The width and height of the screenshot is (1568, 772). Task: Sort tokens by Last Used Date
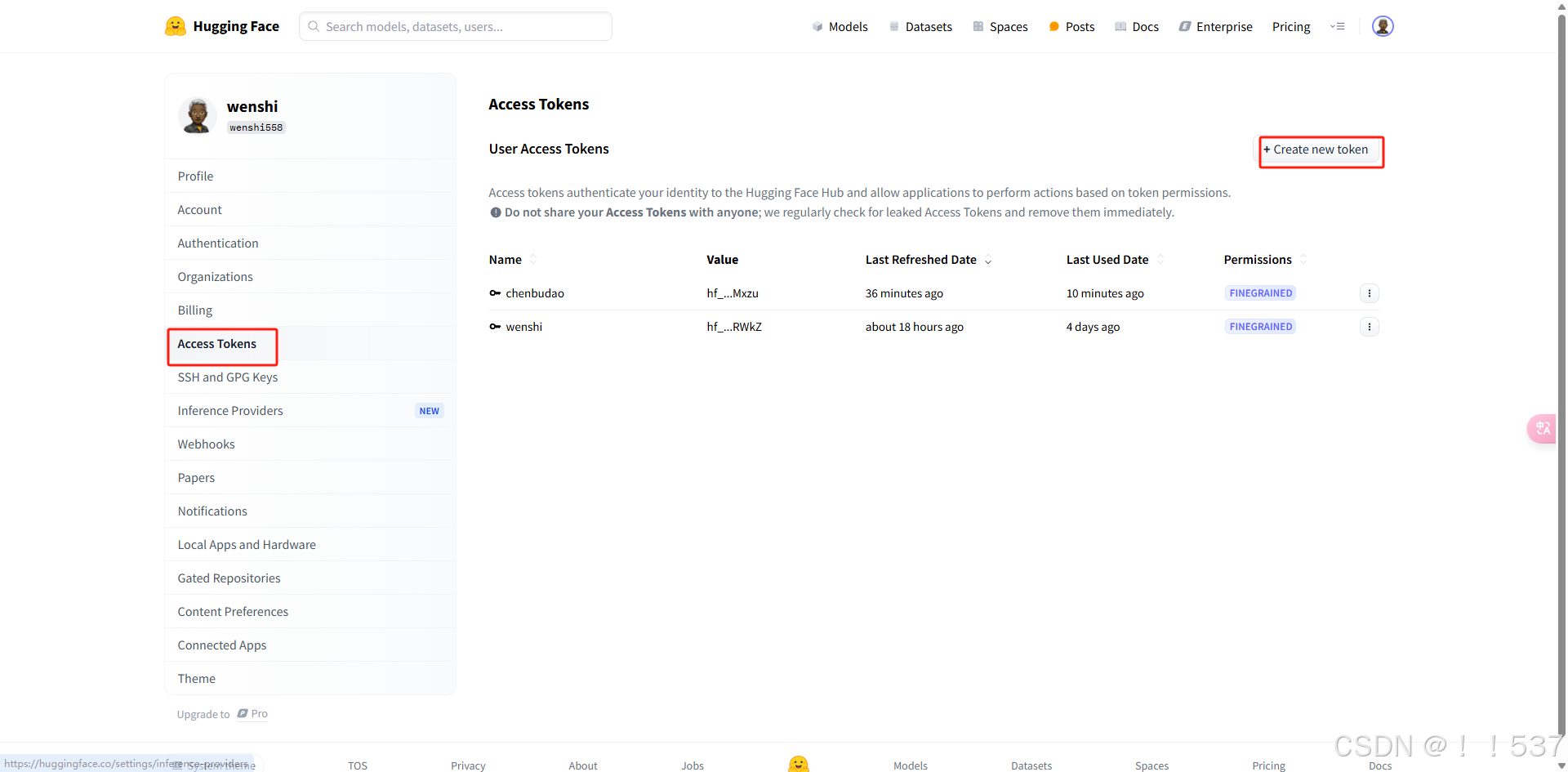[x=1160, y=260]
